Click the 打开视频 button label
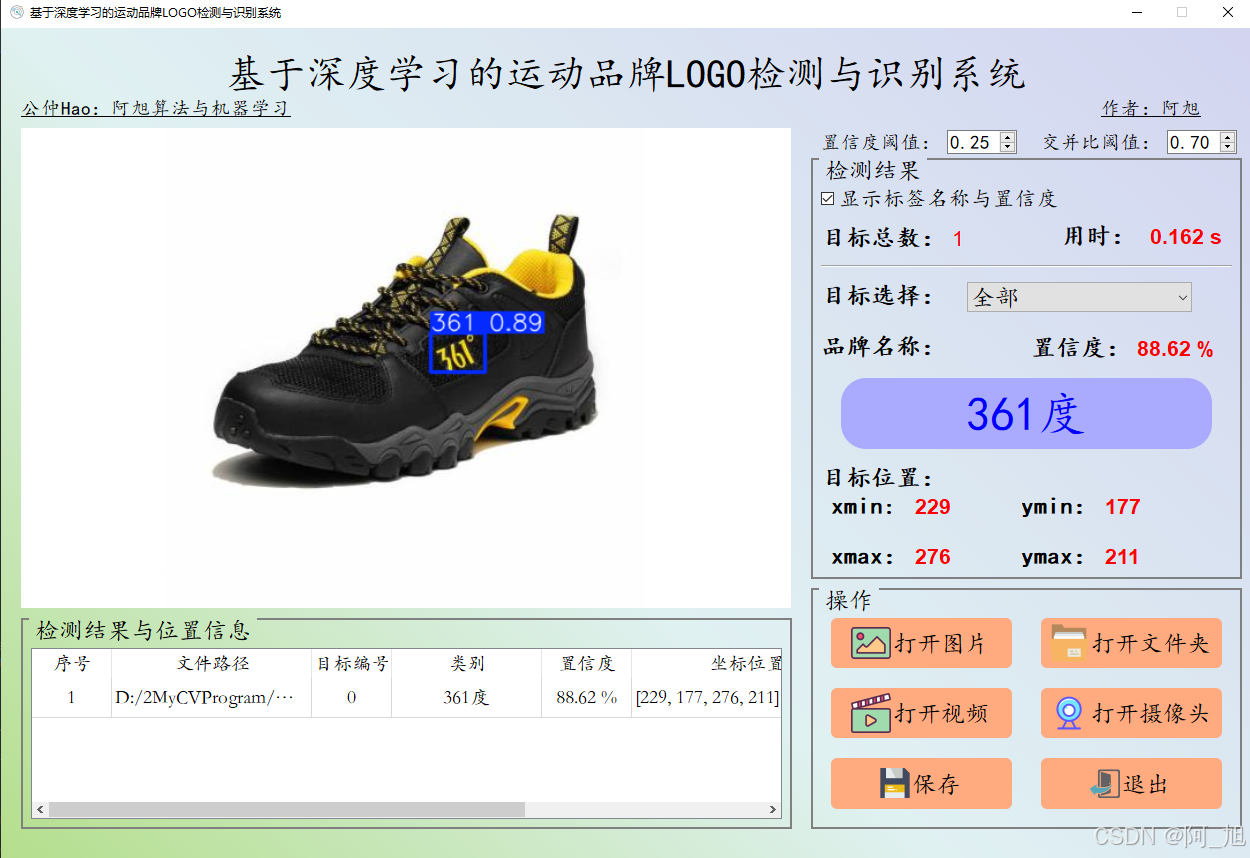 point(940,714)
